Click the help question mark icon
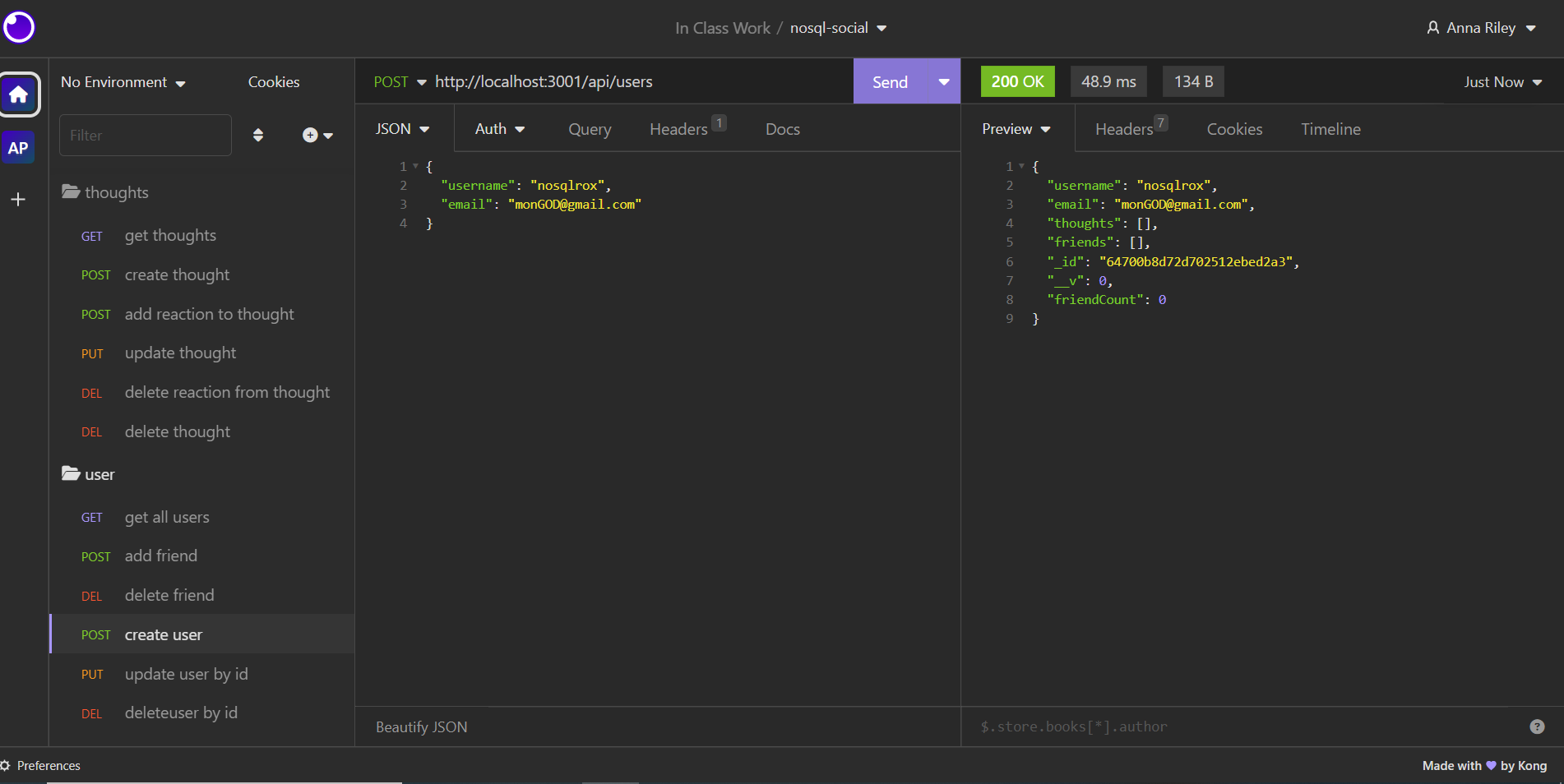The width and height of the screenshot is (1564, 784). tap(1537, 726)
